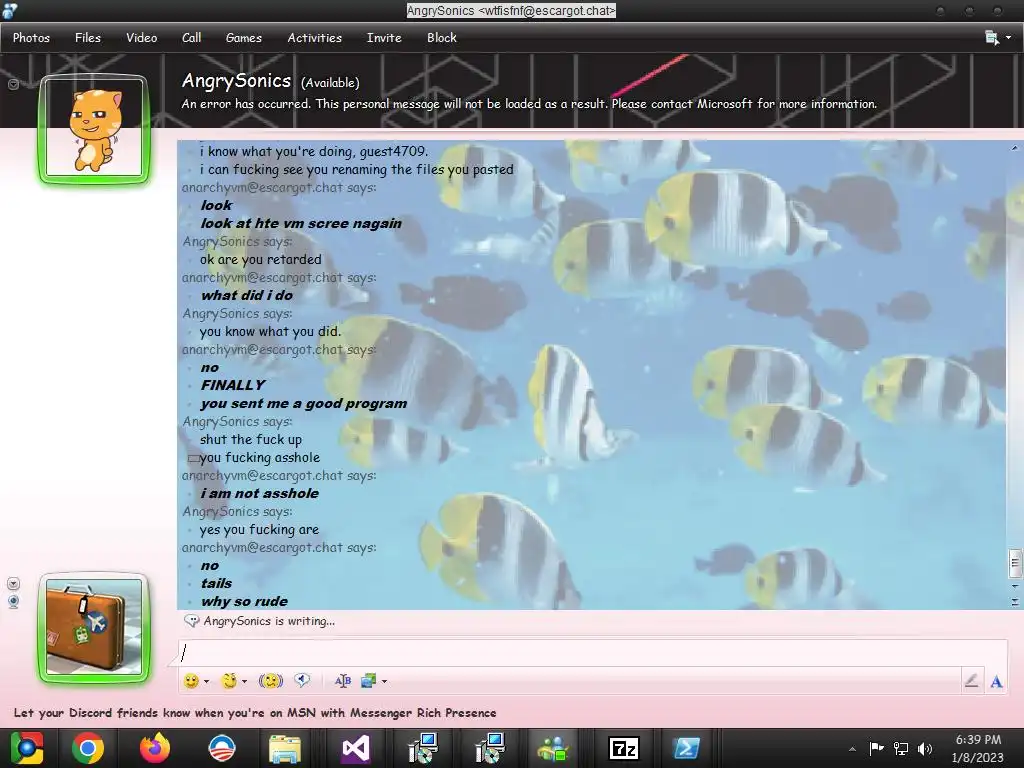Open Visual Studio from the taskbar
The height and width of the screenshot is (768, 1024).
(356, 748)
